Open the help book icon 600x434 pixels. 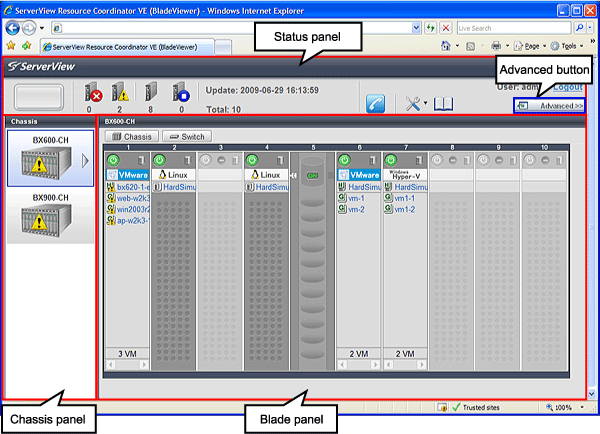coord(443,104)
